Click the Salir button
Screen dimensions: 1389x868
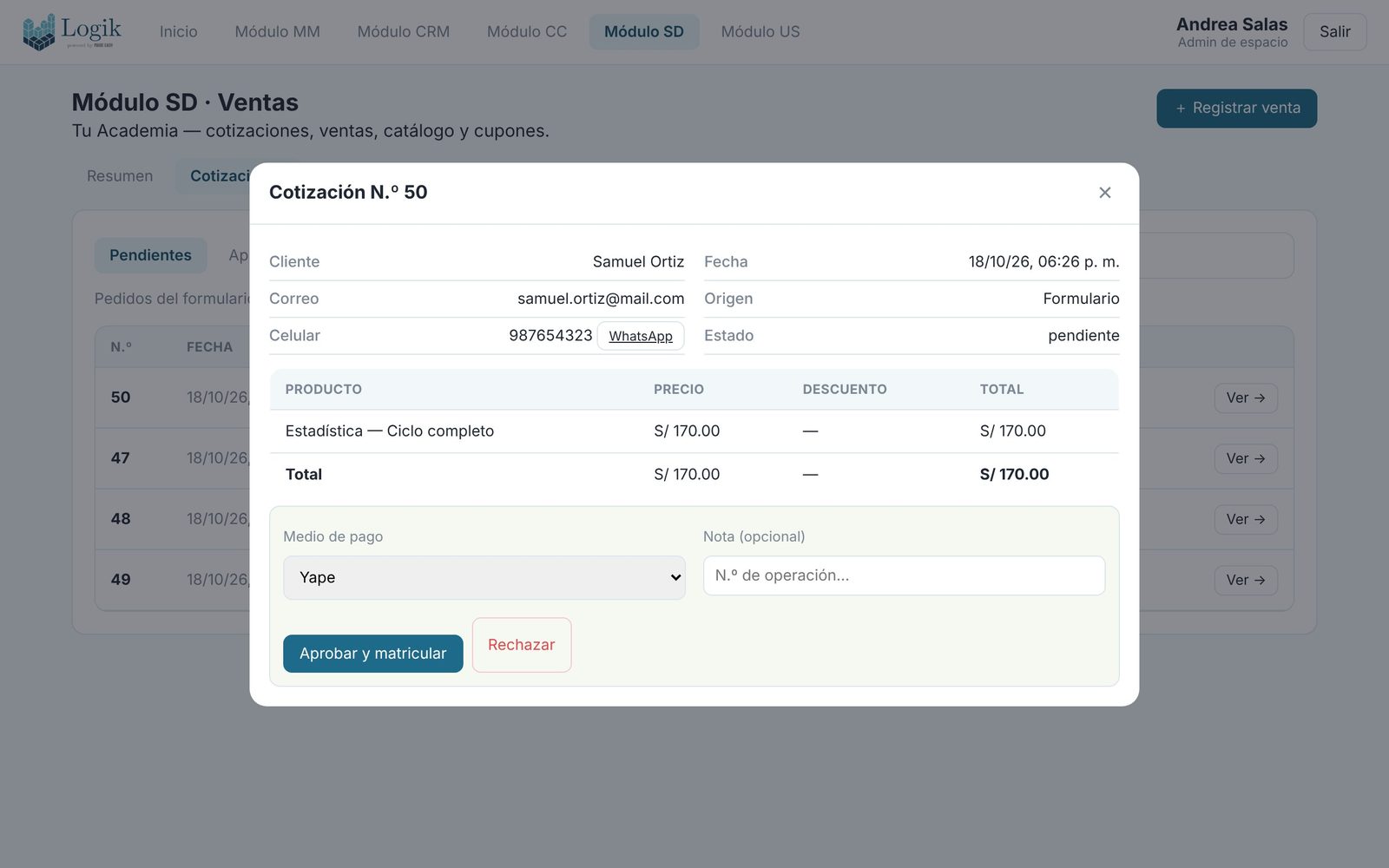point(1335,32)
